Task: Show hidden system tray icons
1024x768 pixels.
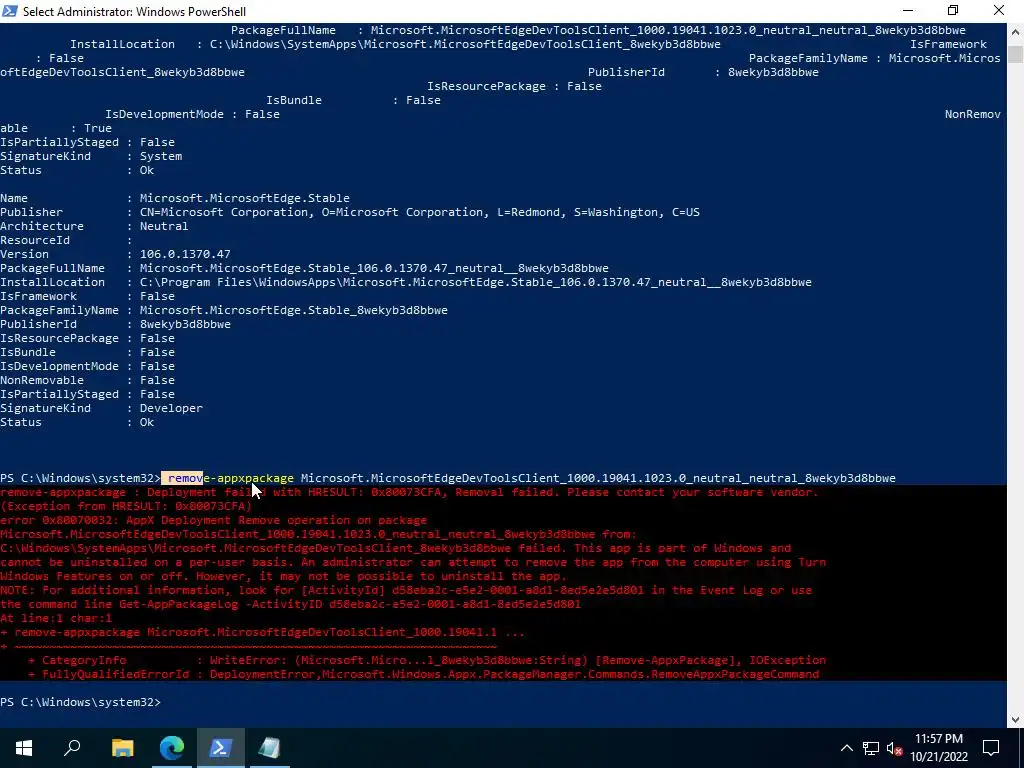Action: point(846,748)
